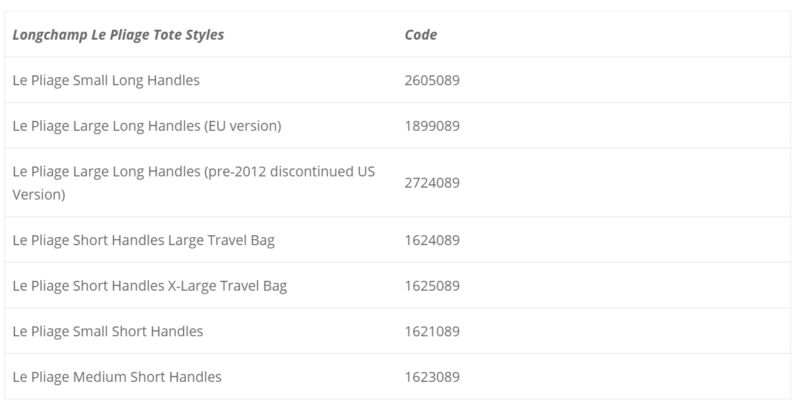
Task: Click Le Pliage Medium Short Handles text
Action: click(x=117, y=377)
